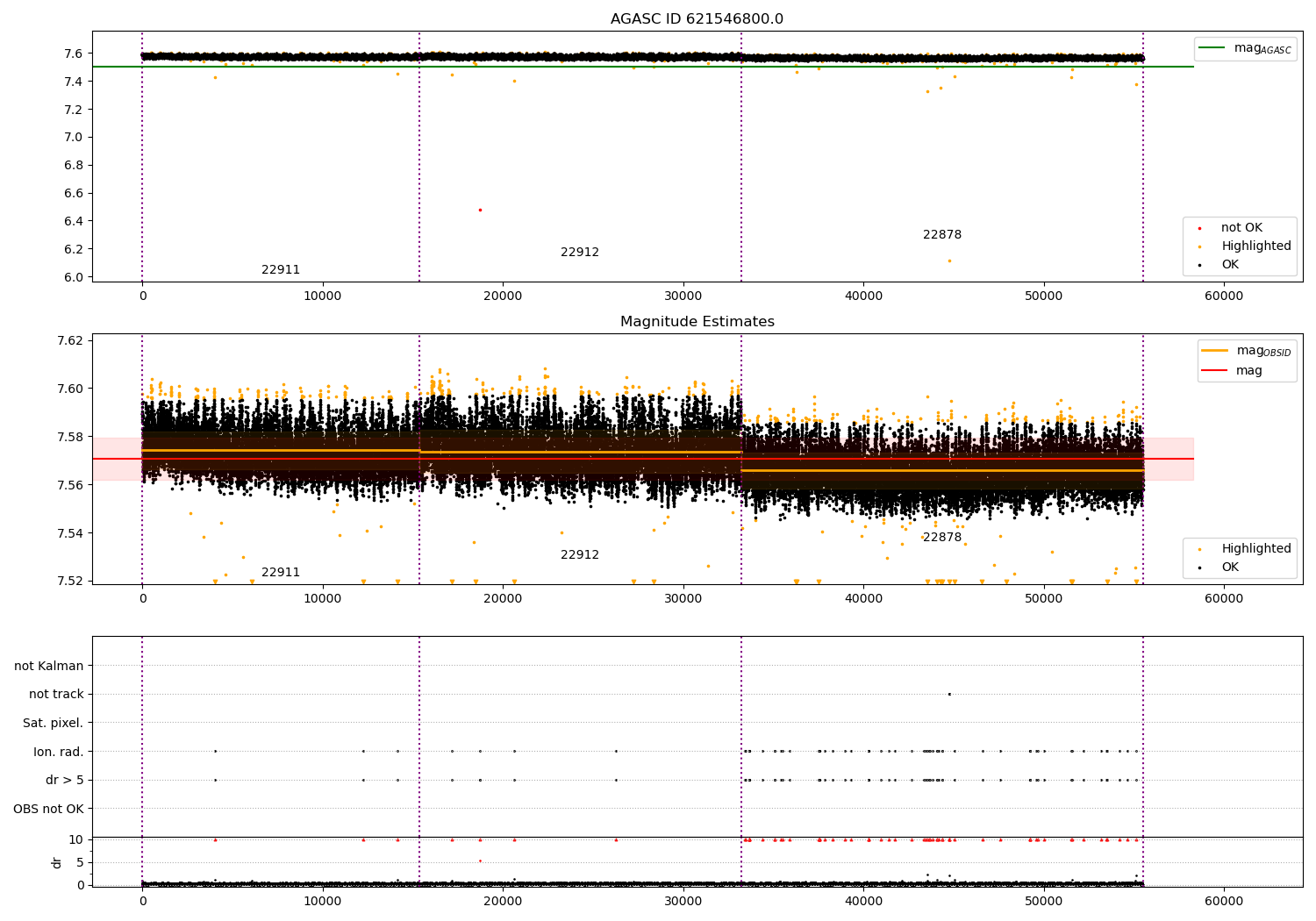Screen dimensions: 1316x921
Task: Click the orange mag OBSID legend line sample
Action: (1215, 351)
